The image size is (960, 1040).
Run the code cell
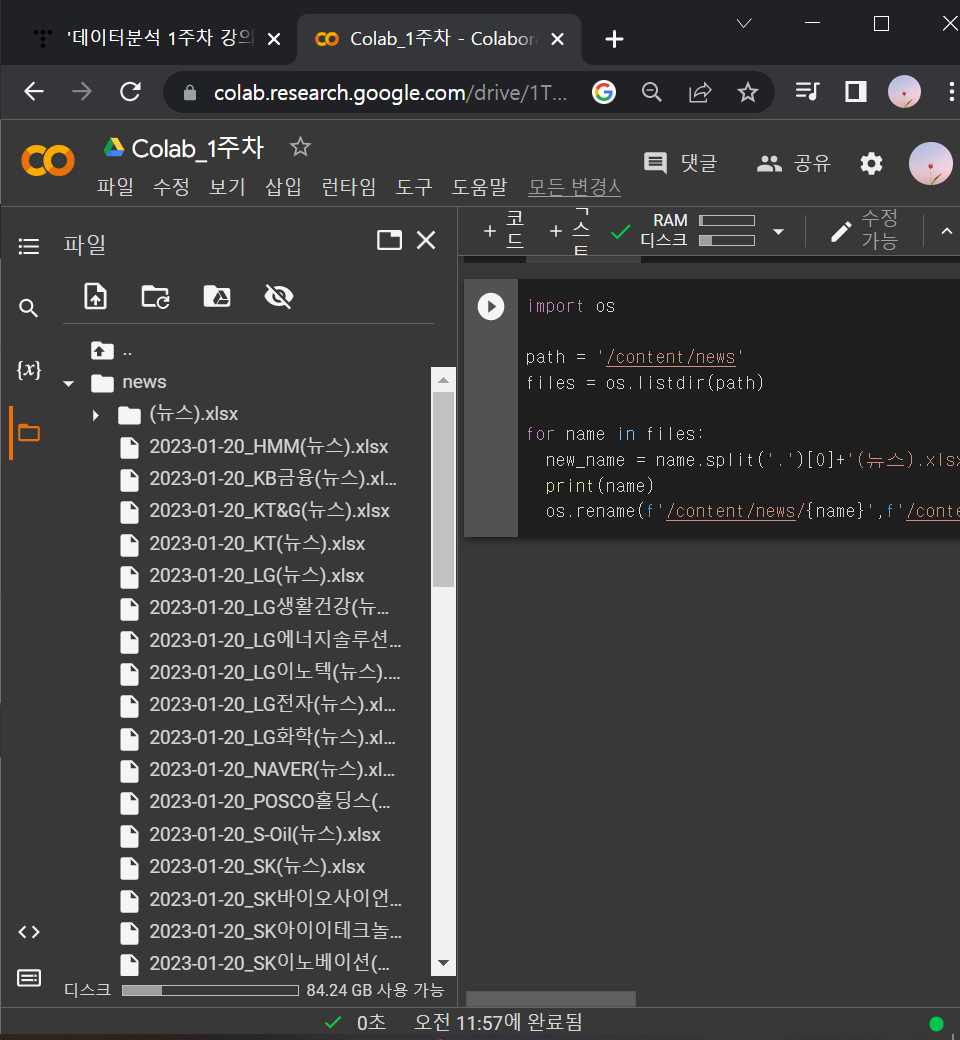coord(491,306)
